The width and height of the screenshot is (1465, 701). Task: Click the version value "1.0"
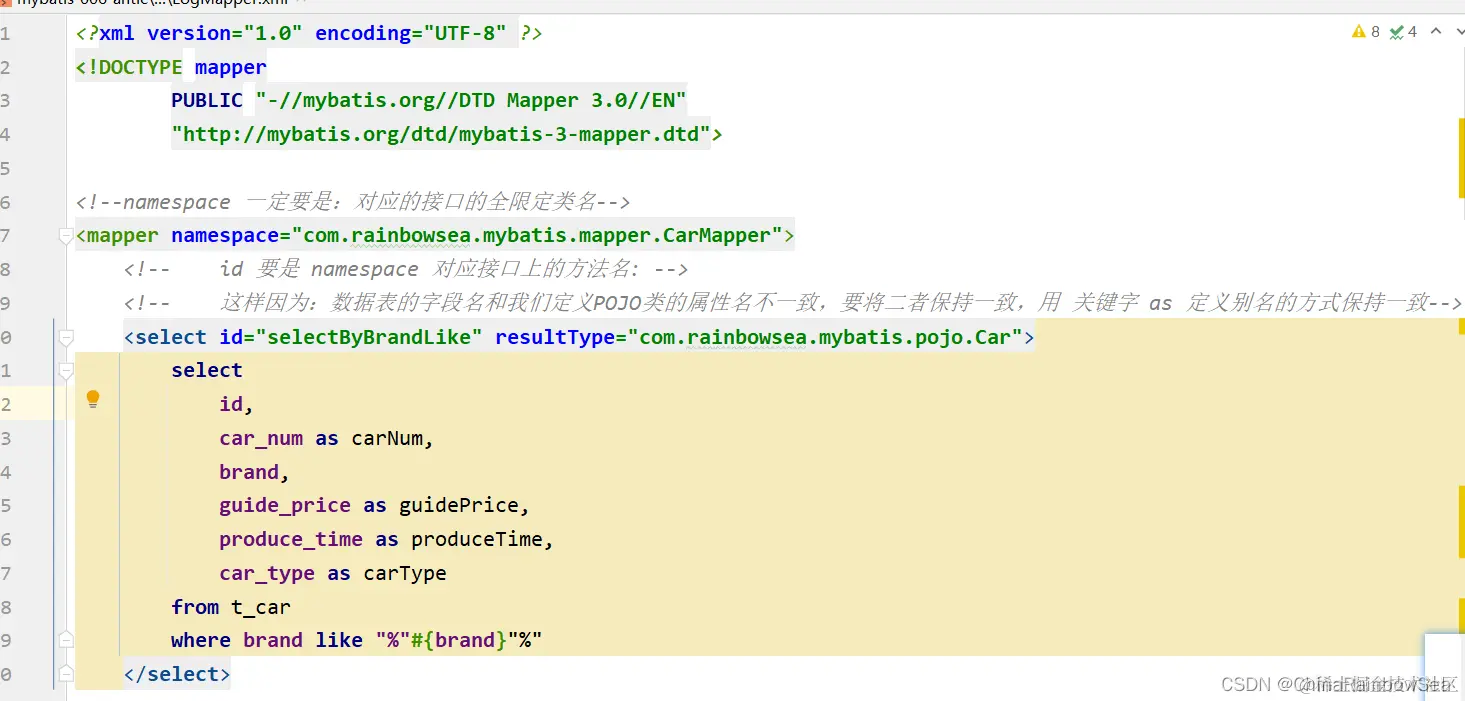click(267, 33)
